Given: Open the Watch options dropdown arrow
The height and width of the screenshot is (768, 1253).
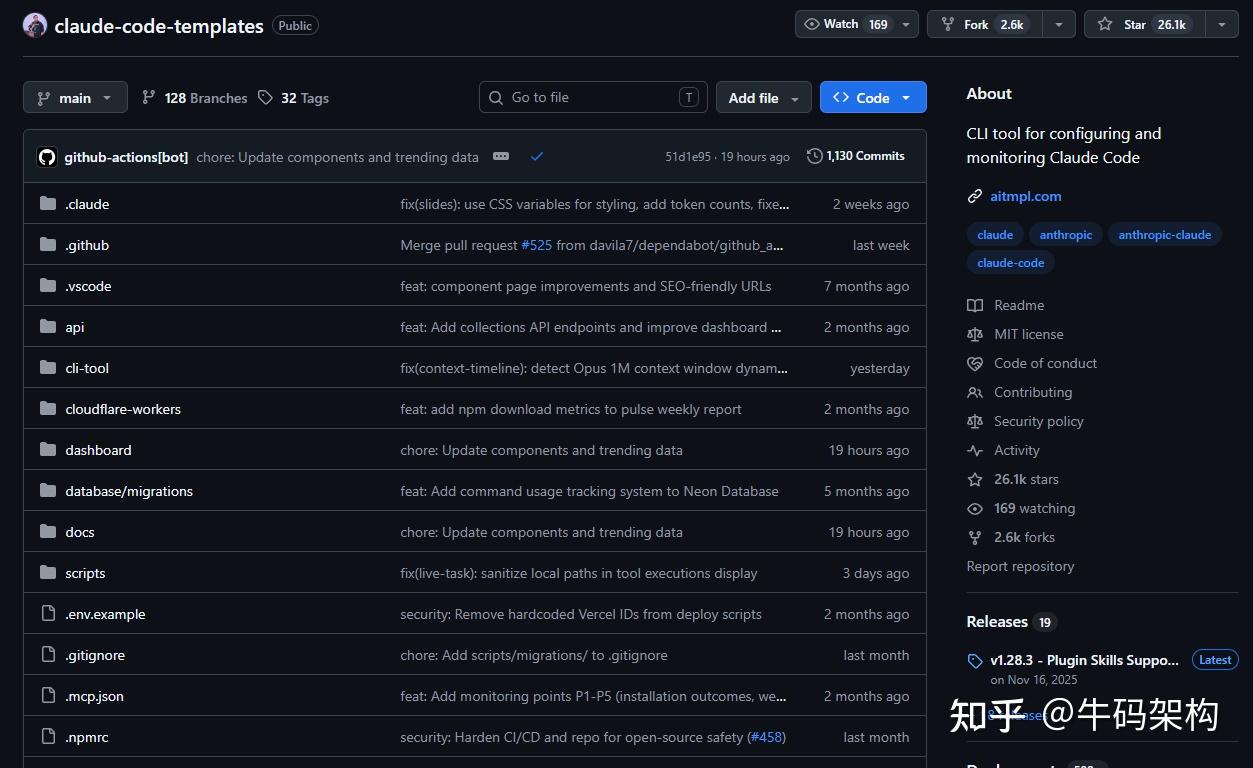Looking at the screenshot, I should pyautogui.click(x=906, y=25).
